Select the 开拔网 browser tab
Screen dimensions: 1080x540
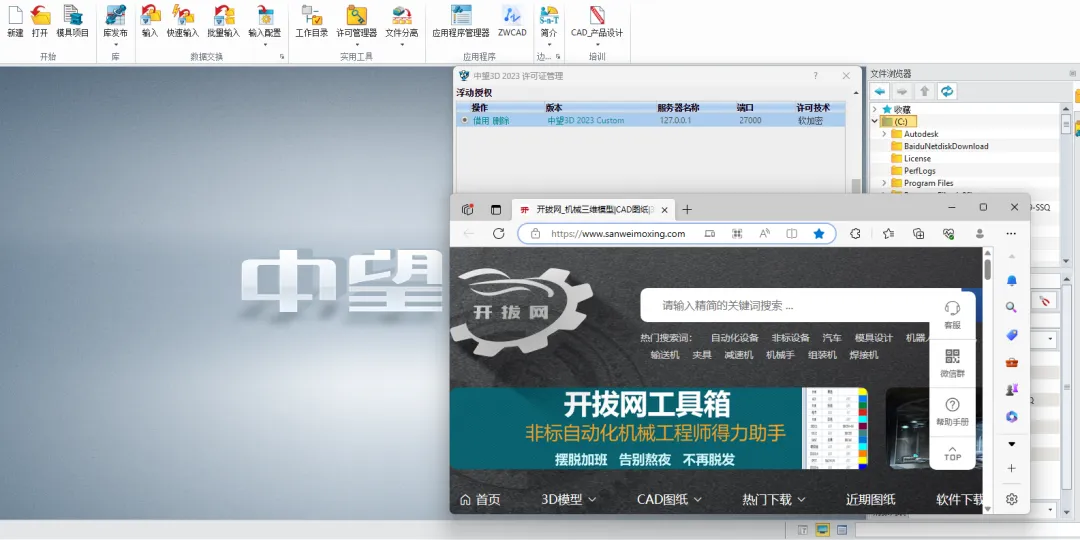click(592, 209)
